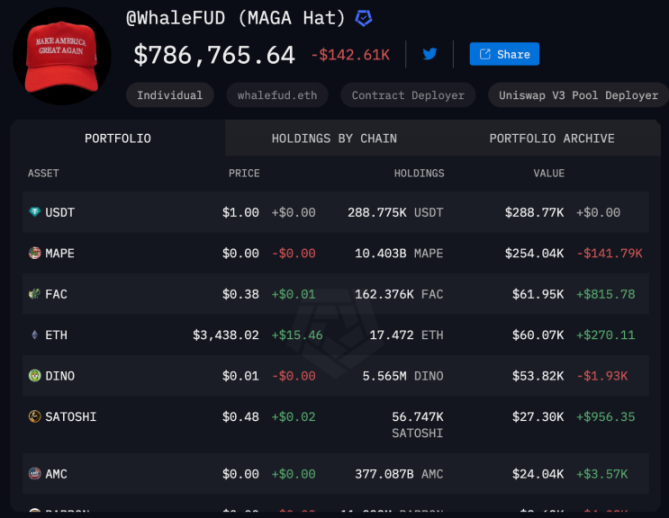Click the $254.04K MAPE value
669x518 pixels.
(534, 253)
